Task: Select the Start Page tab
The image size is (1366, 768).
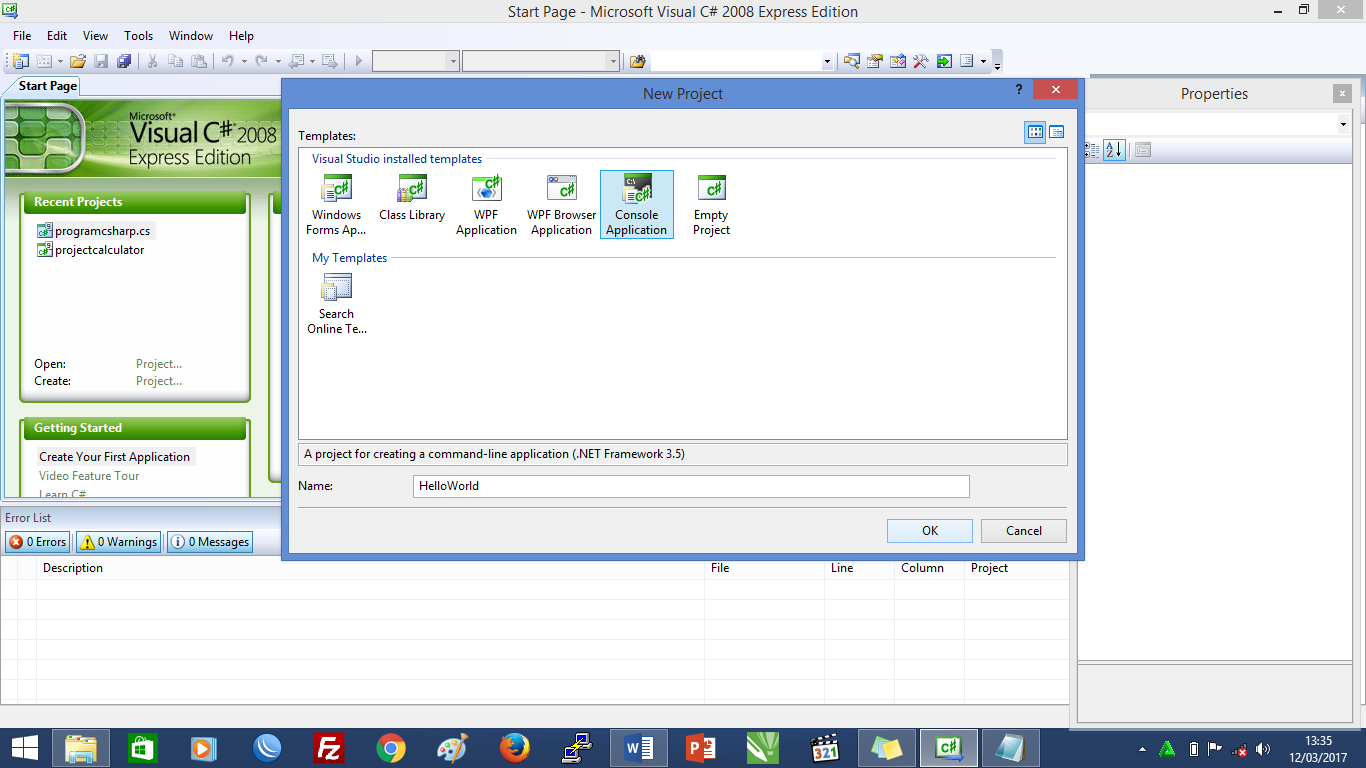Action: 47,86
